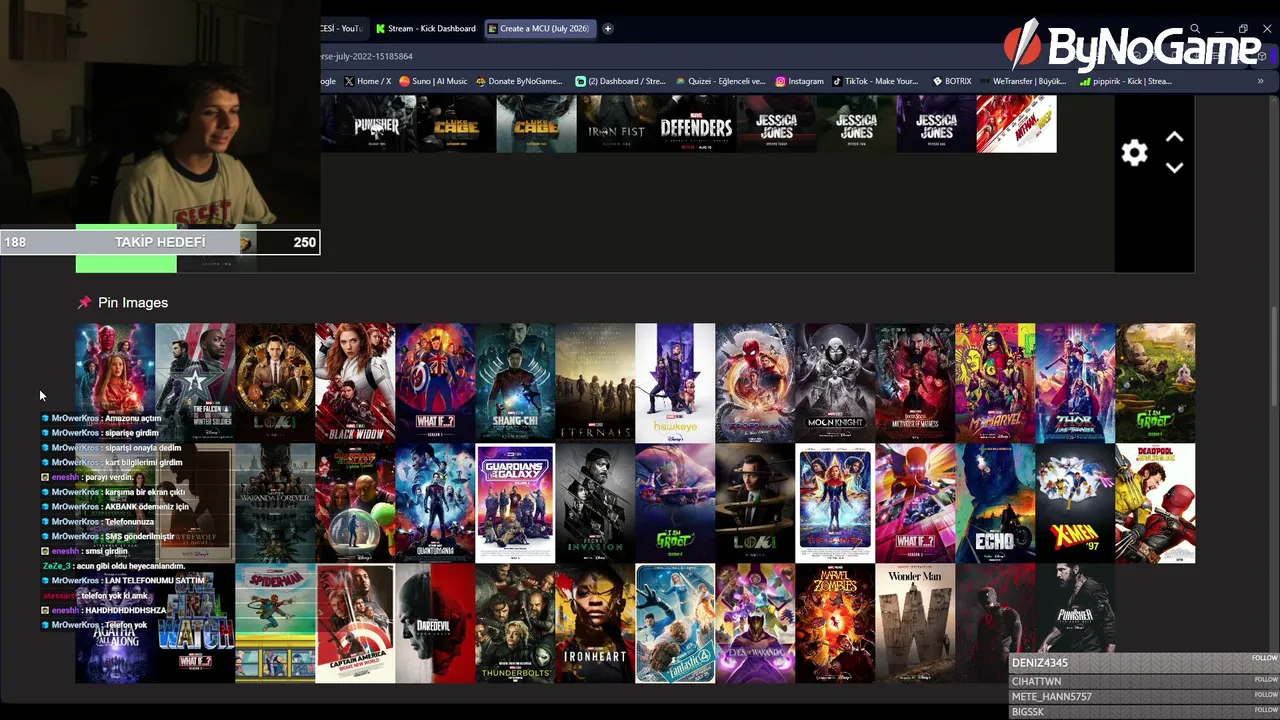Screen dimensions: 1280x720
Task: Select the Spider-Man No Way Home poster
Action: click(755, 383)
